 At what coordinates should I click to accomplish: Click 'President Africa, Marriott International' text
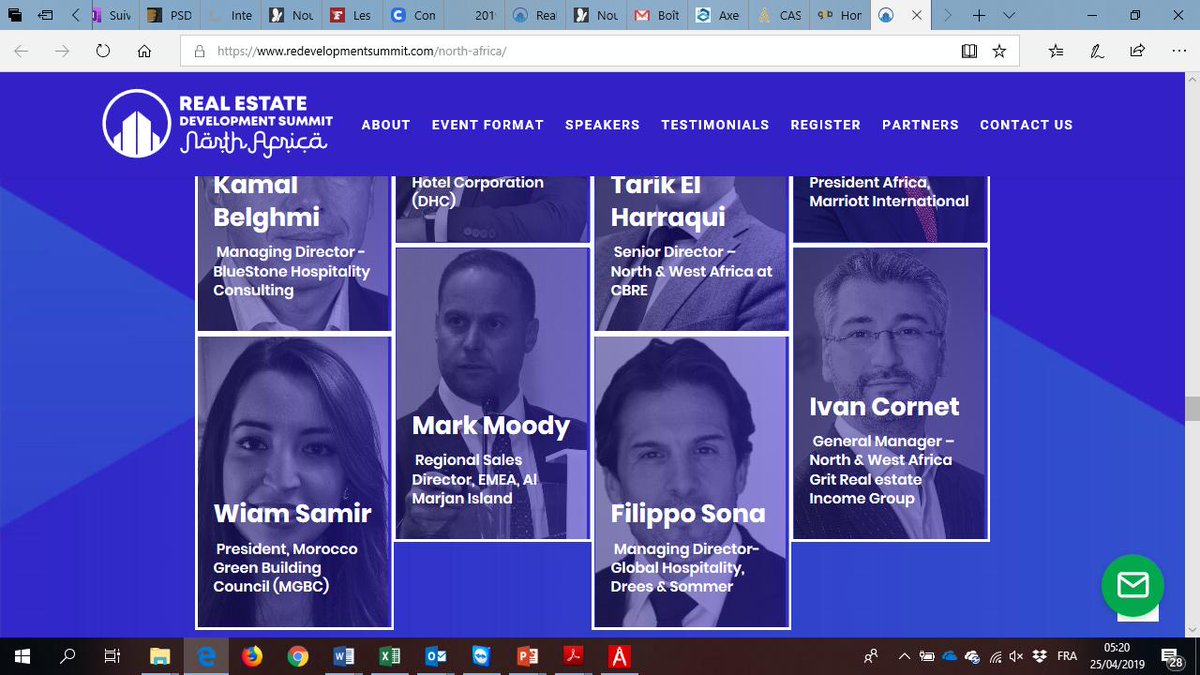point(889,192)
